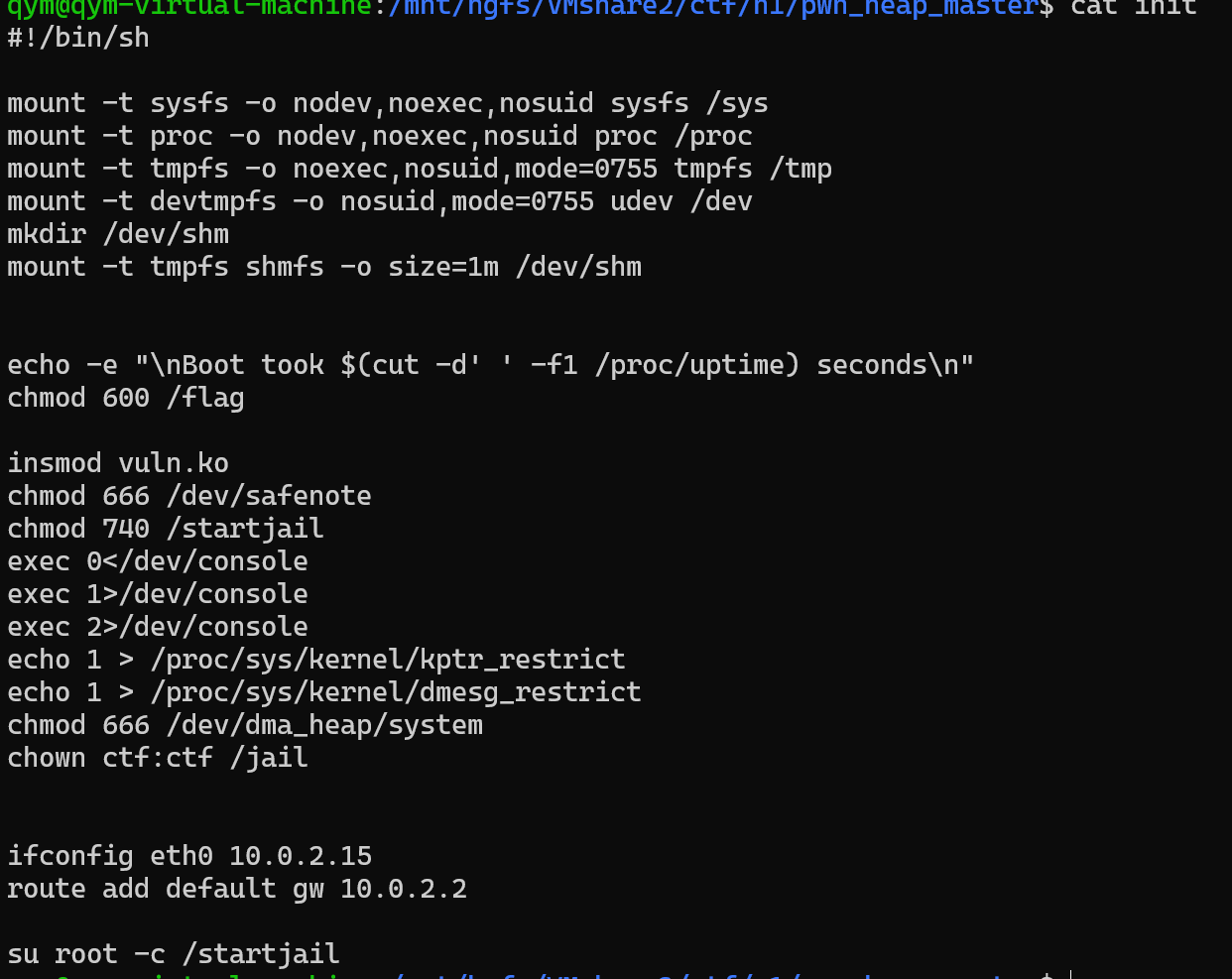Image resolution: width=1232 pixels, height=979 pixels.
Task: Click the udev word in devtmpfs line
Action: click(642, 201)
